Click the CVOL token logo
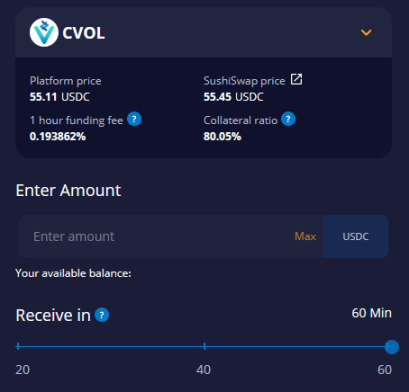The image size is (409, 392). [44, 32]
